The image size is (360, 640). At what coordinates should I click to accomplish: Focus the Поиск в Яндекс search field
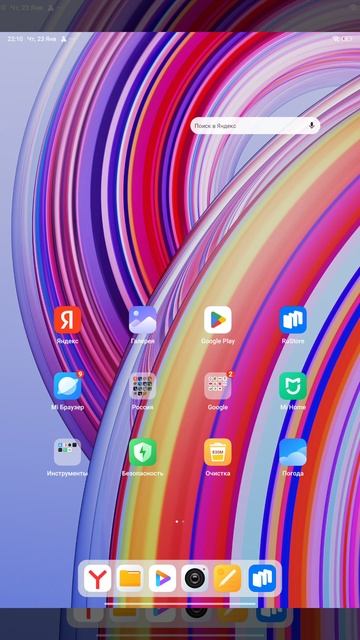(x=255, y=125)
